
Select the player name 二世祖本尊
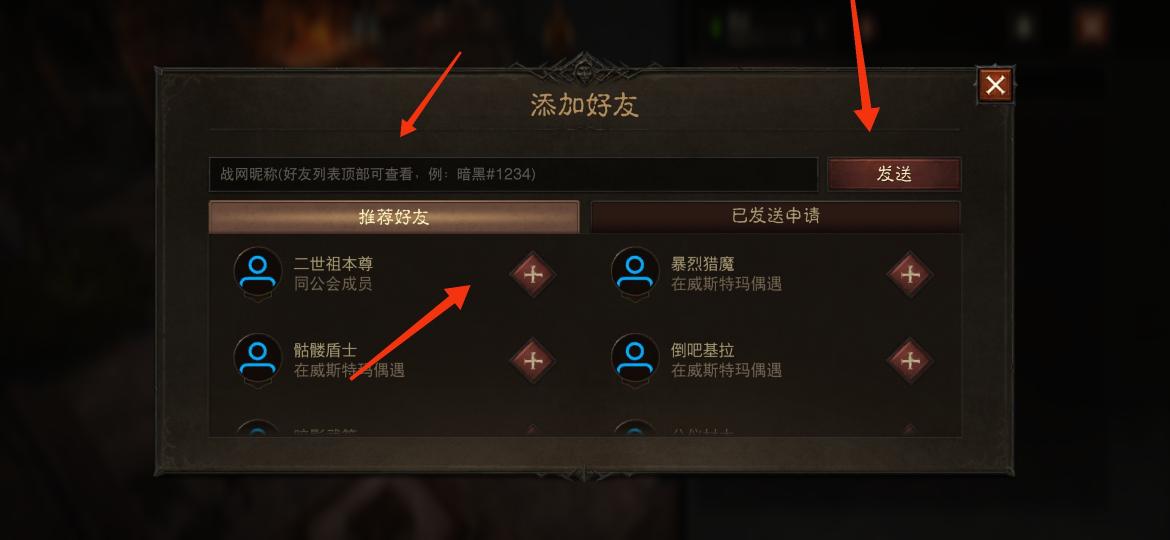[333, 264]
